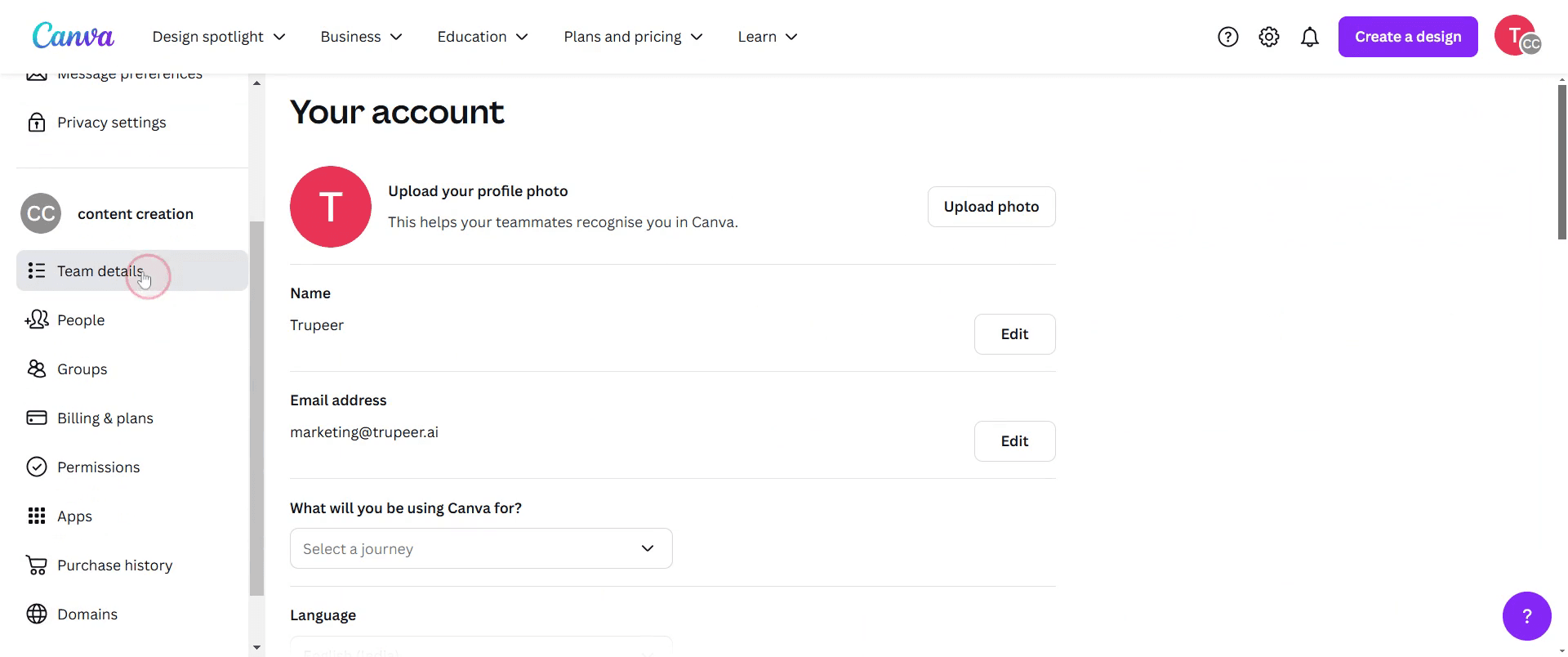The width and height of the screenshot is (1568, 657).
Task: Open the Select a journey dropdown
Action: [x=481, y=549]
